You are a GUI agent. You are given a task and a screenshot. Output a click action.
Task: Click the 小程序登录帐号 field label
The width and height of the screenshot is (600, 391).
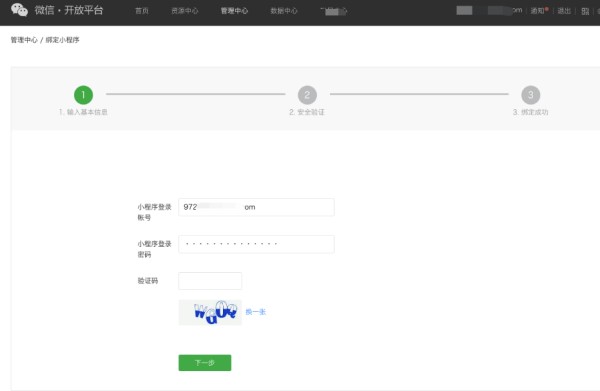155,212
